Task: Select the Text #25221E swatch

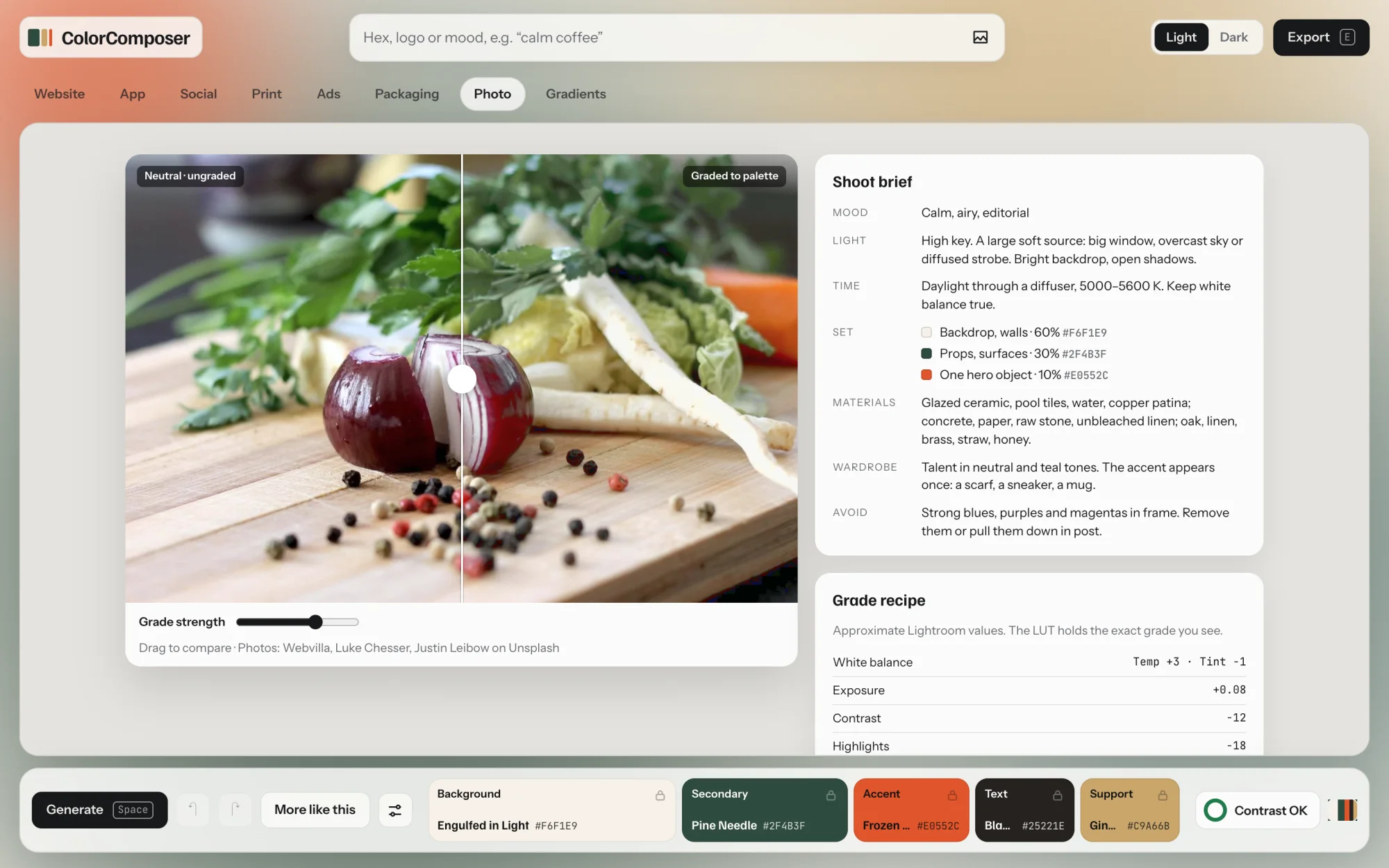Action: pos(1024,810)
